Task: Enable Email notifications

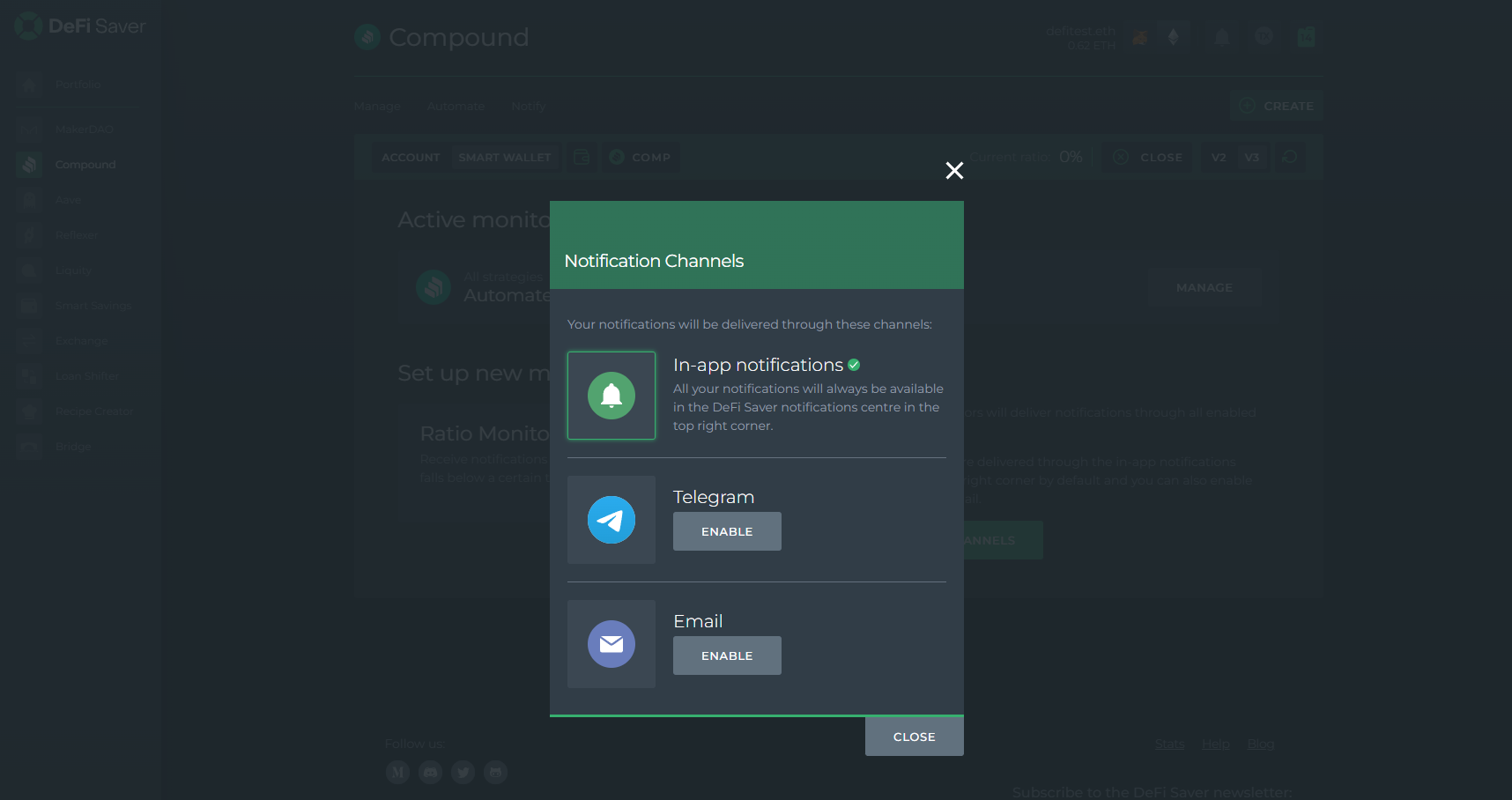Action: (x=727, y=656)
